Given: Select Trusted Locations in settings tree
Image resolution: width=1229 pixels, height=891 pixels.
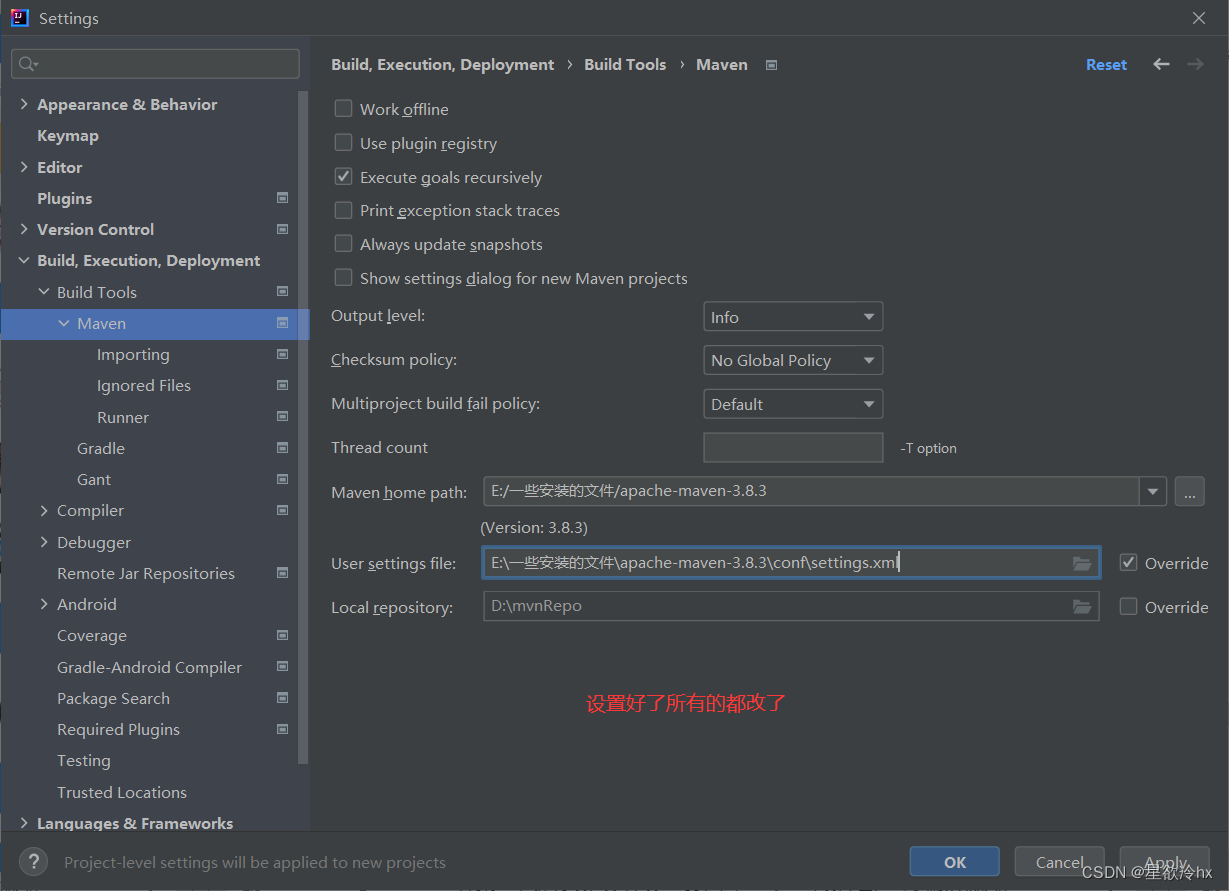Looking at the screenshot, I should [122, 792].
